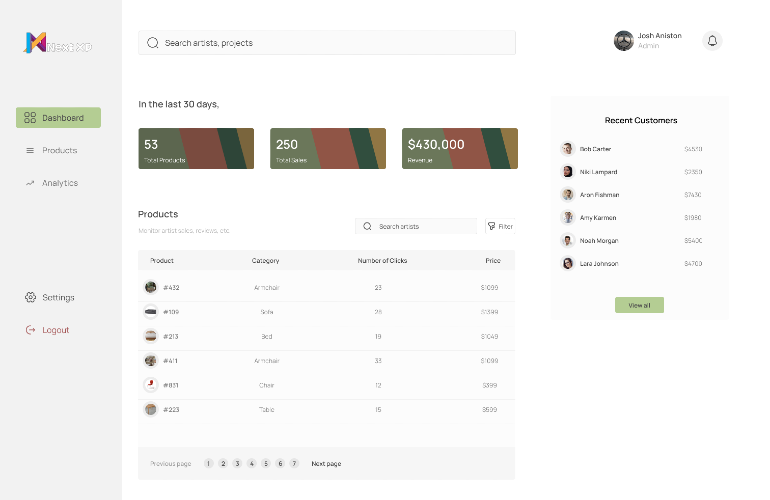This screenshot has height=500, width=770.
Task: Open the $430,000 Revenue card
Action: click(460, 148)
